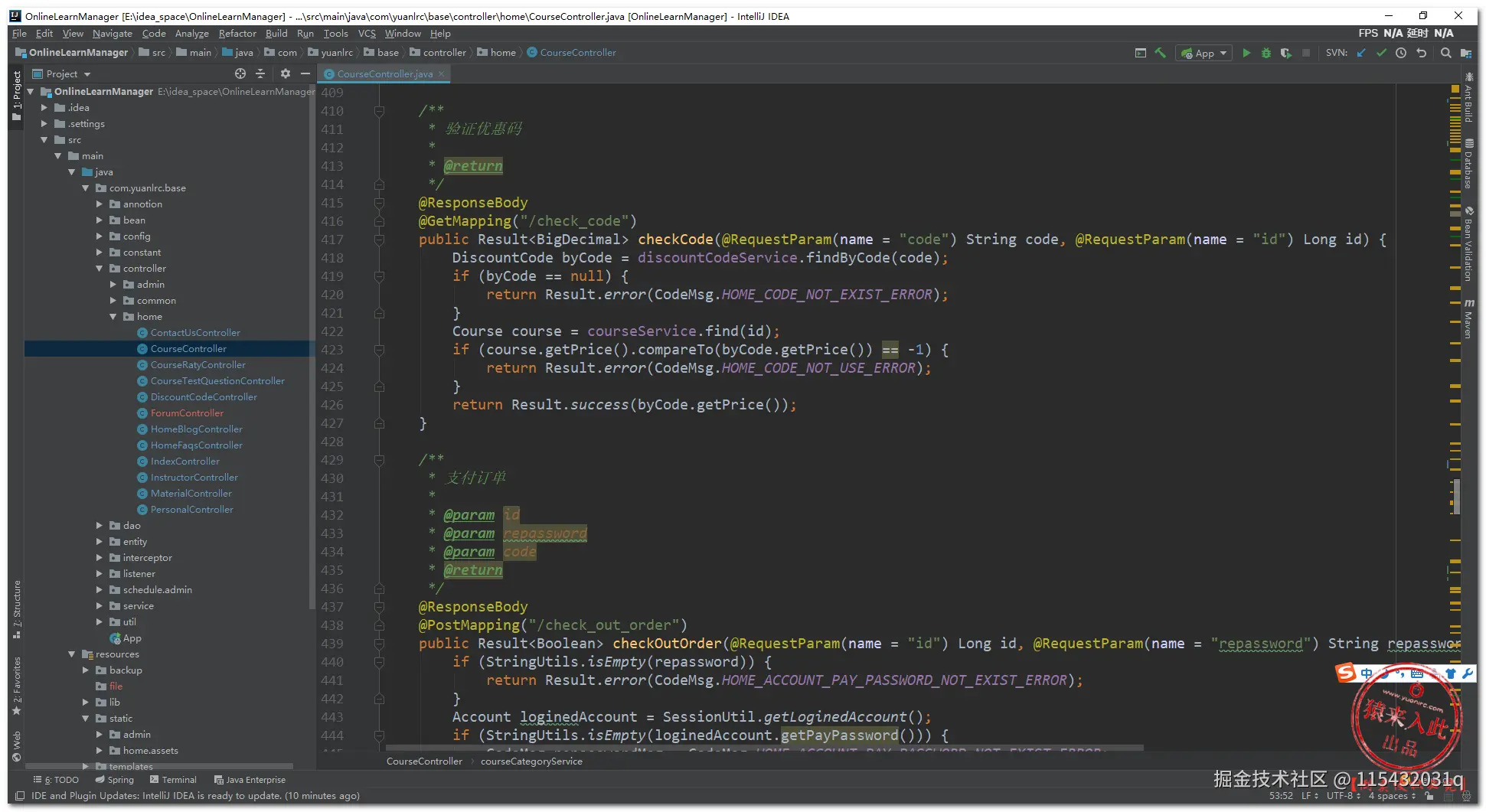1486x812 pixels.
Task: Open the Terminal tool window button
Action: 173,780
